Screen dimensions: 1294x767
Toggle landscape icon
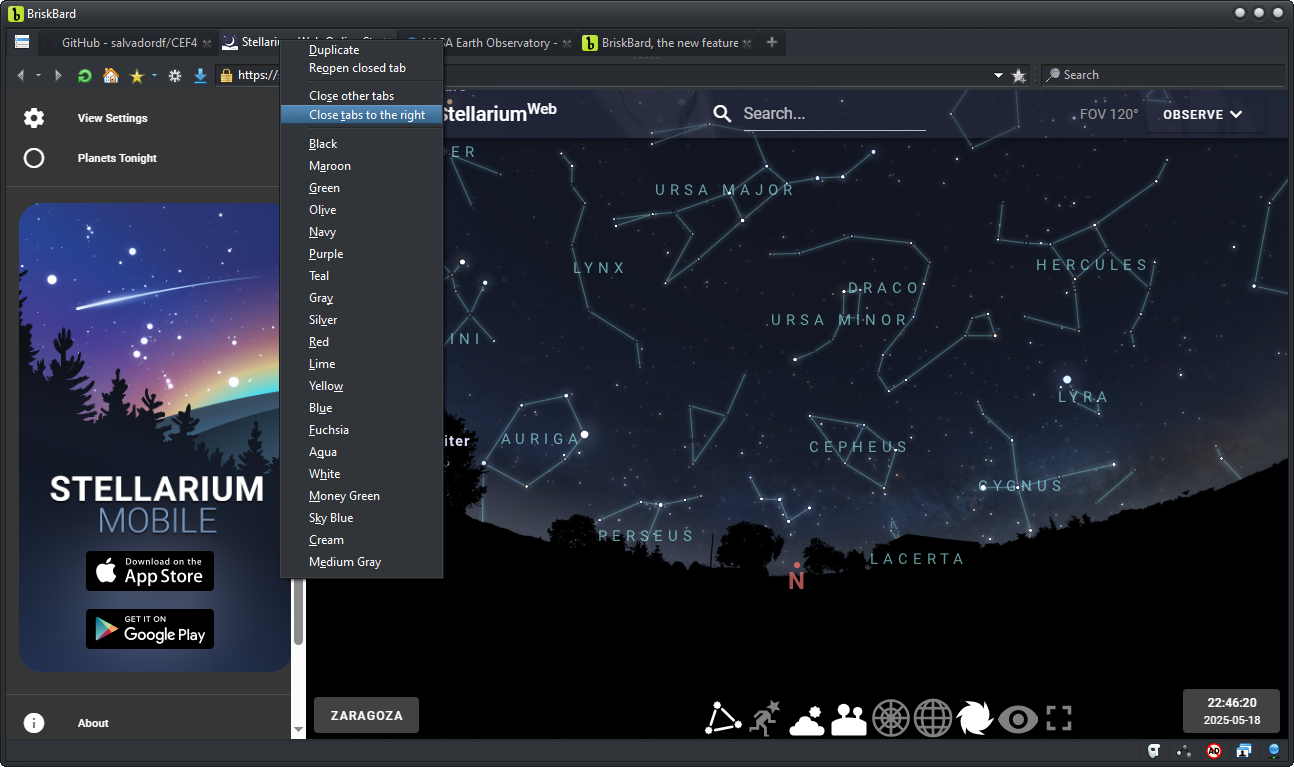[849, 718]
